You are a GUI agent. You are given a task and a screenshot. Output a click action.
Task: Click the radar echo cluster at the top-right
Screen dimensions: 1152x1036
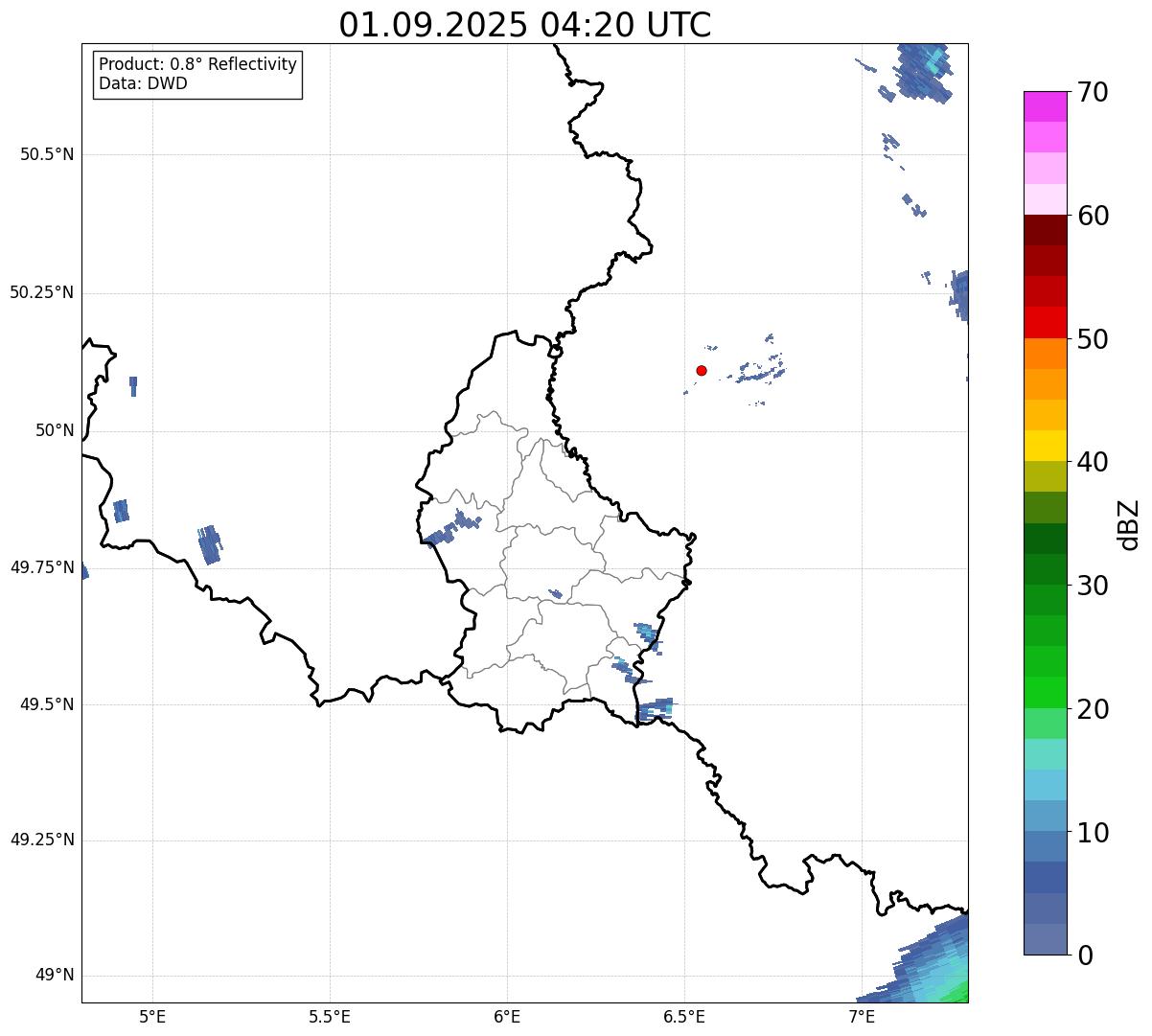[924, 73]
